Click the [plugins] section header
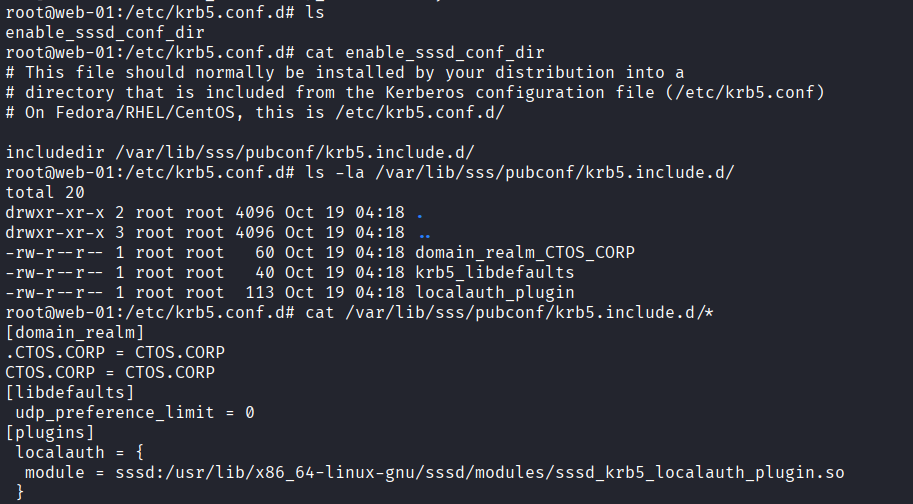913x504 pixels. coord(49,432)
